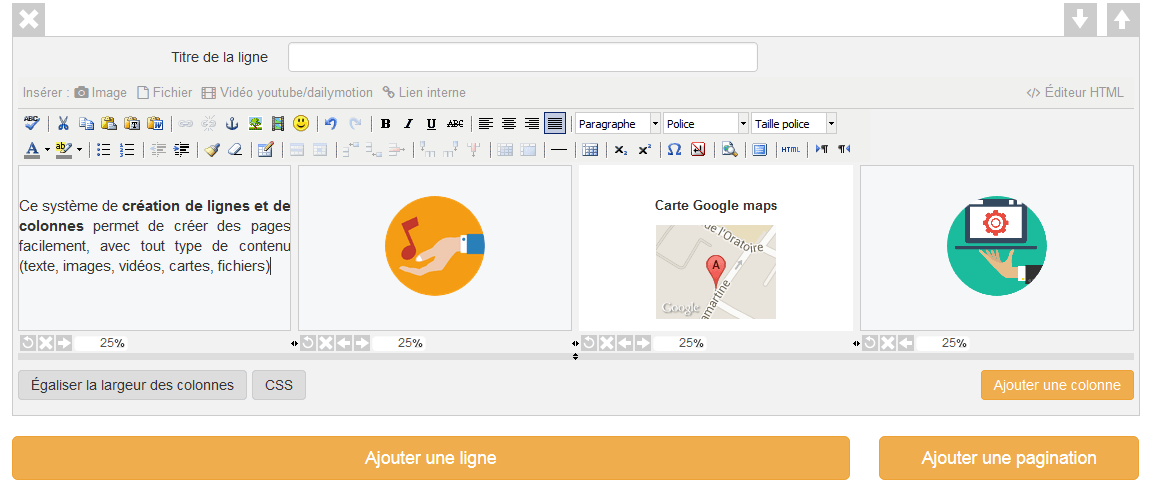Click the Titre de la ligne field
The height and width of the screenshot is (482, 1151).
pos(522,58)
